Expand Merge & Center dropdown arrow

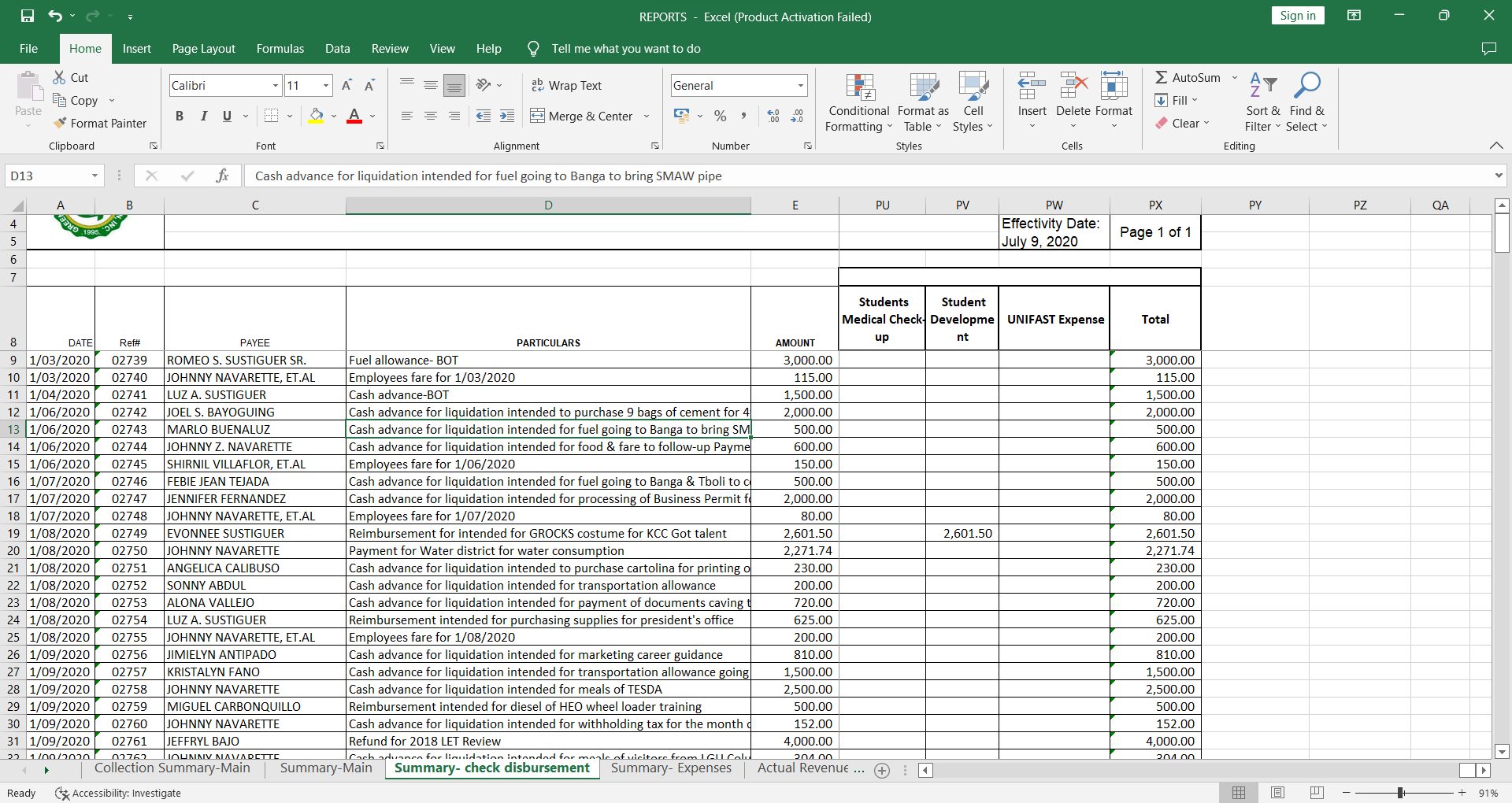(647, 116)
